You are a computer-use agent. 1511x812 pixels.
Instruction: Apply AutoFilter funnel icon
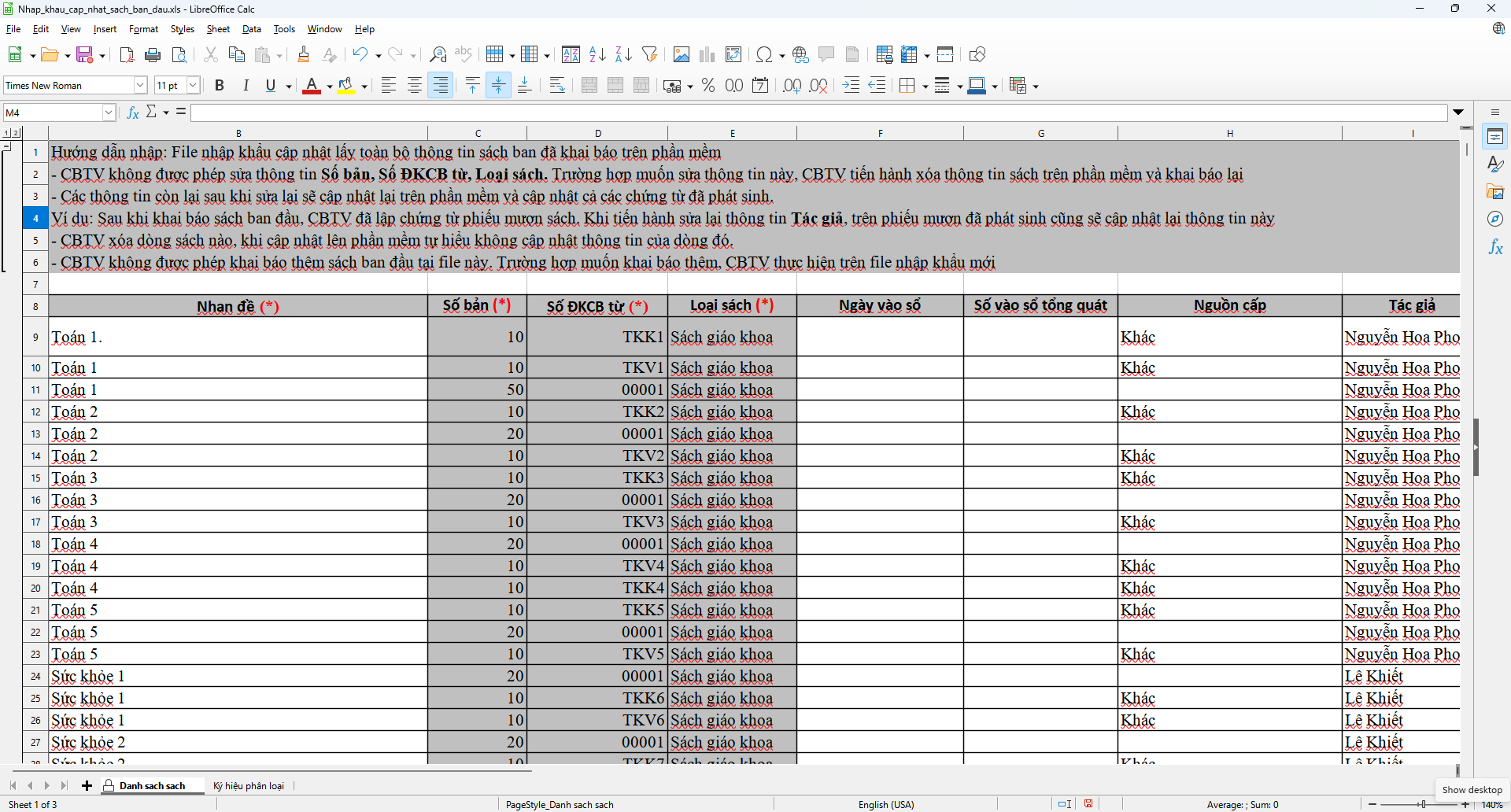tap(650, 54)
